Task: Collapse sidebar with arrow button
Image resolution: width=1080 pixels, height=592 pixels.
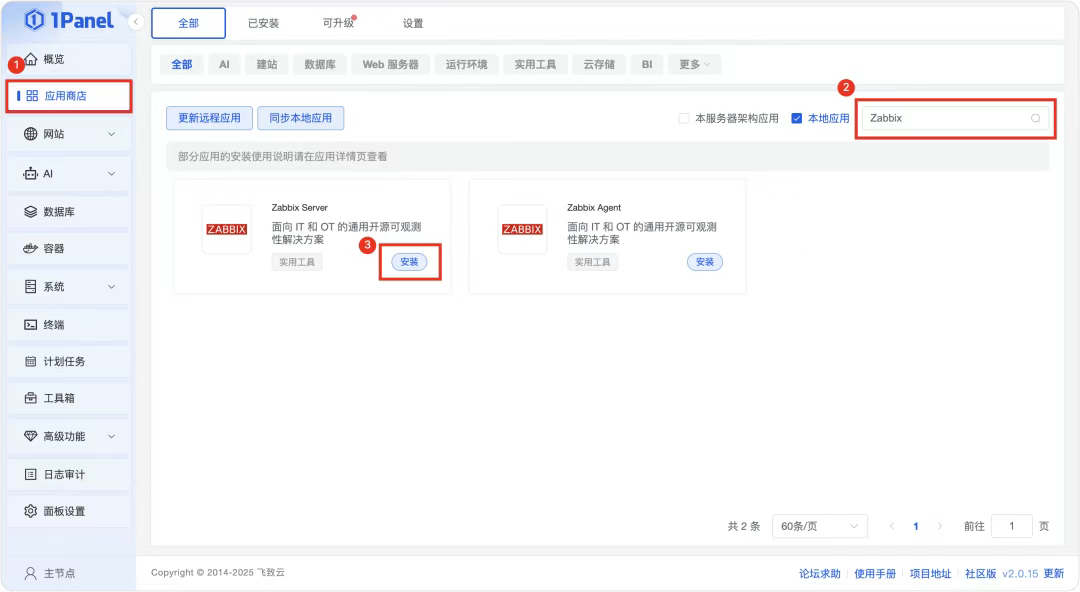Action: [x=136, y=22]
